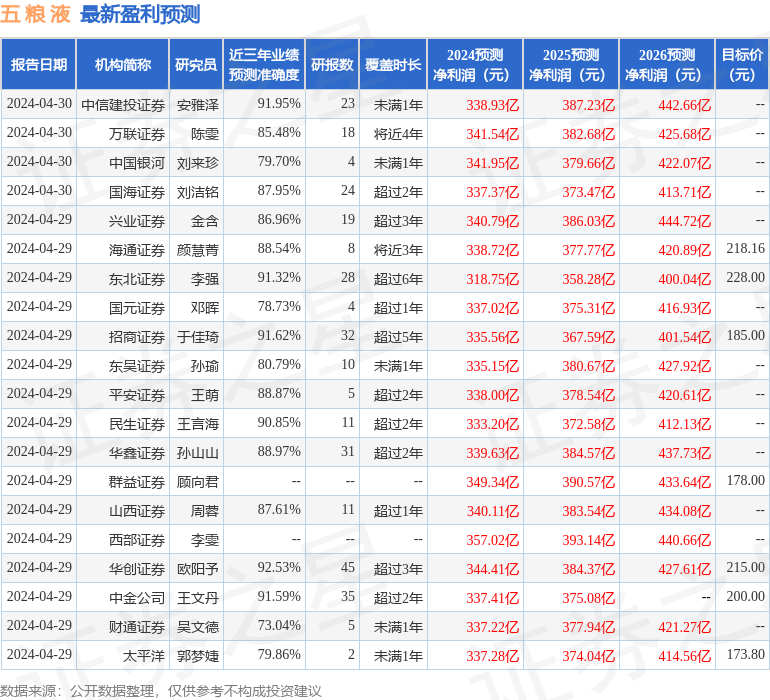The width and height of the screenshot is (770, 700).
Task: Click researcher name 安雅泽
Action: 197,105
